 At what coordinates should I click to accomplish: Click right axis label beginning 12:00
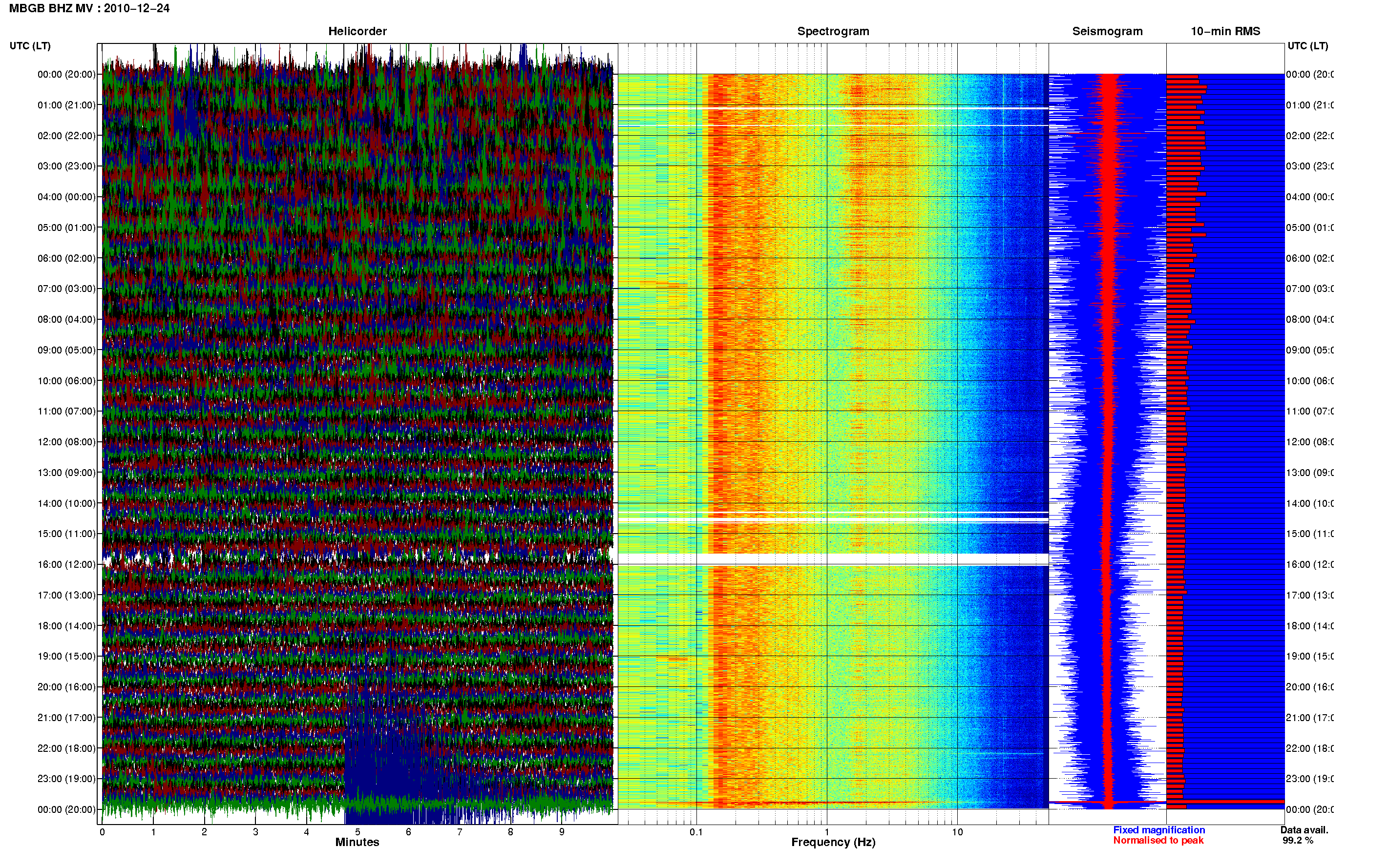coord(1310,442)
